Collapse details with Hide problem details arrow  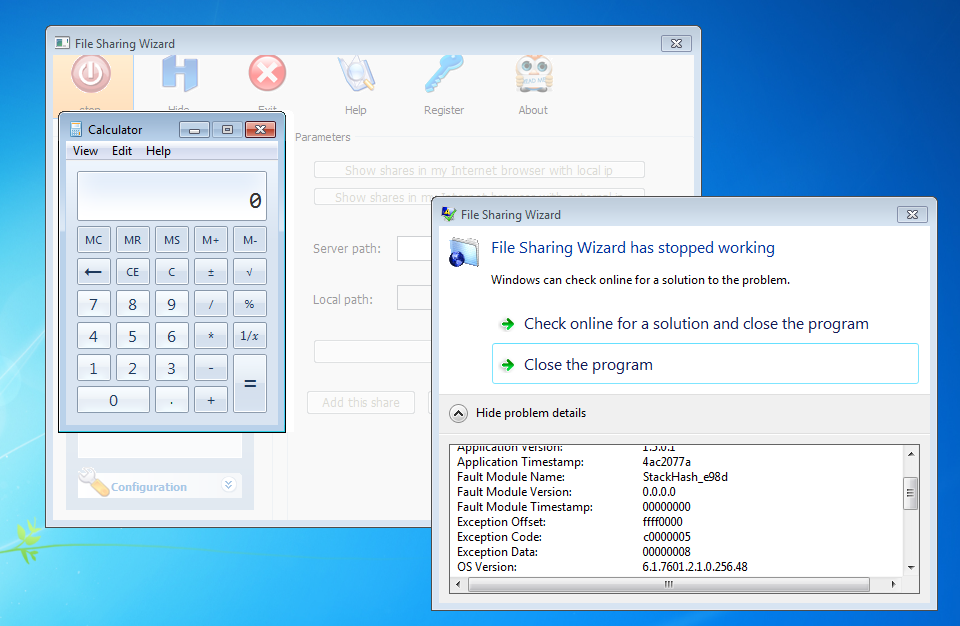[458, 413]
